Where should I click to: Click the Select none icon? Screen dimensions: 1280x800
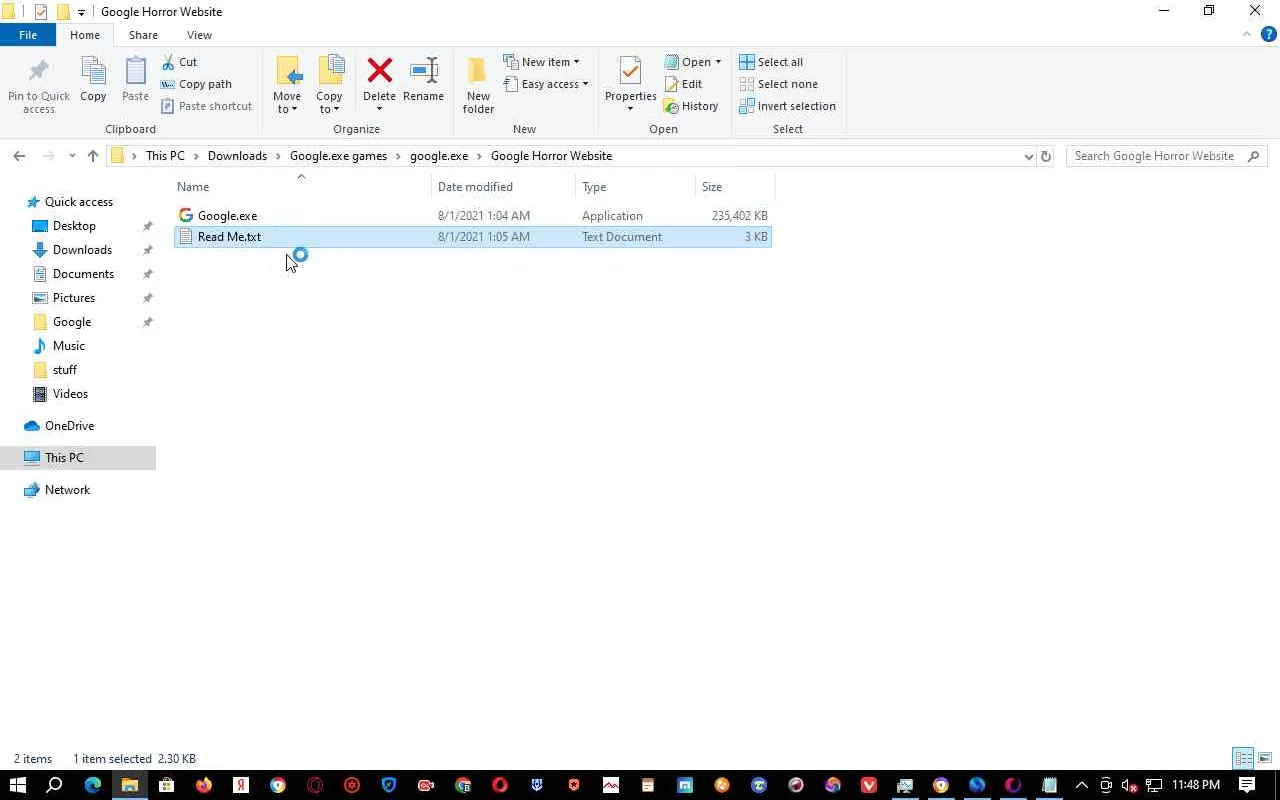coord(747,84)
